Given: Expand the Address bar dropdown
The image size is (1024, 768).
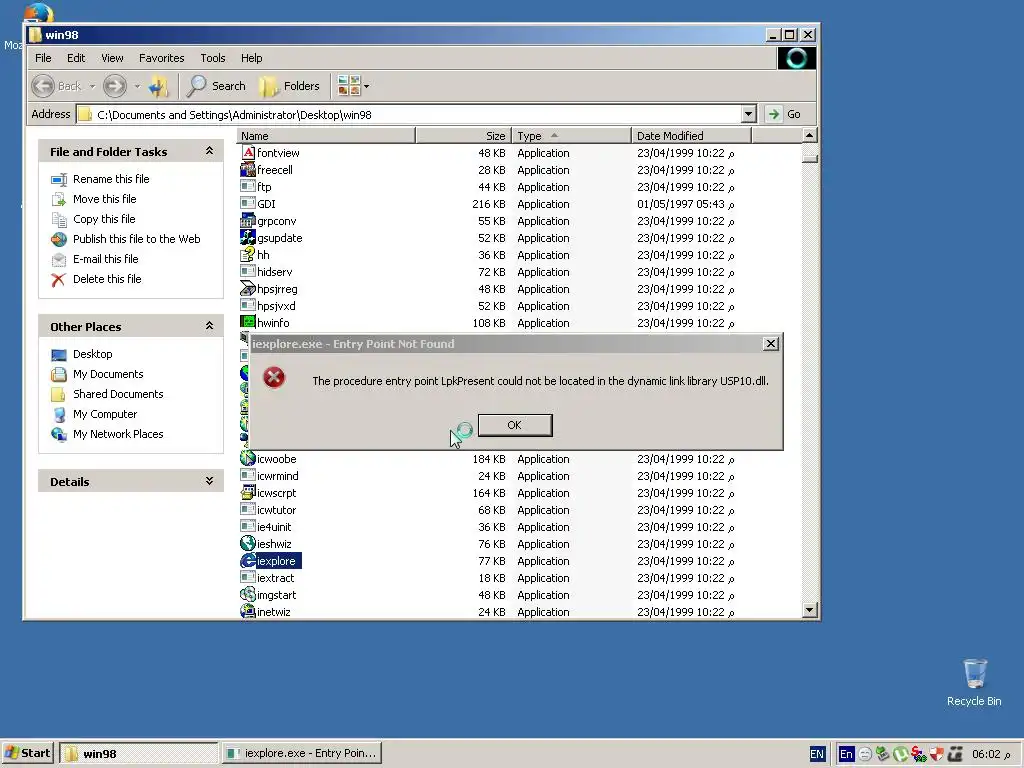Looking at the screenshot, I should [748, 114].
